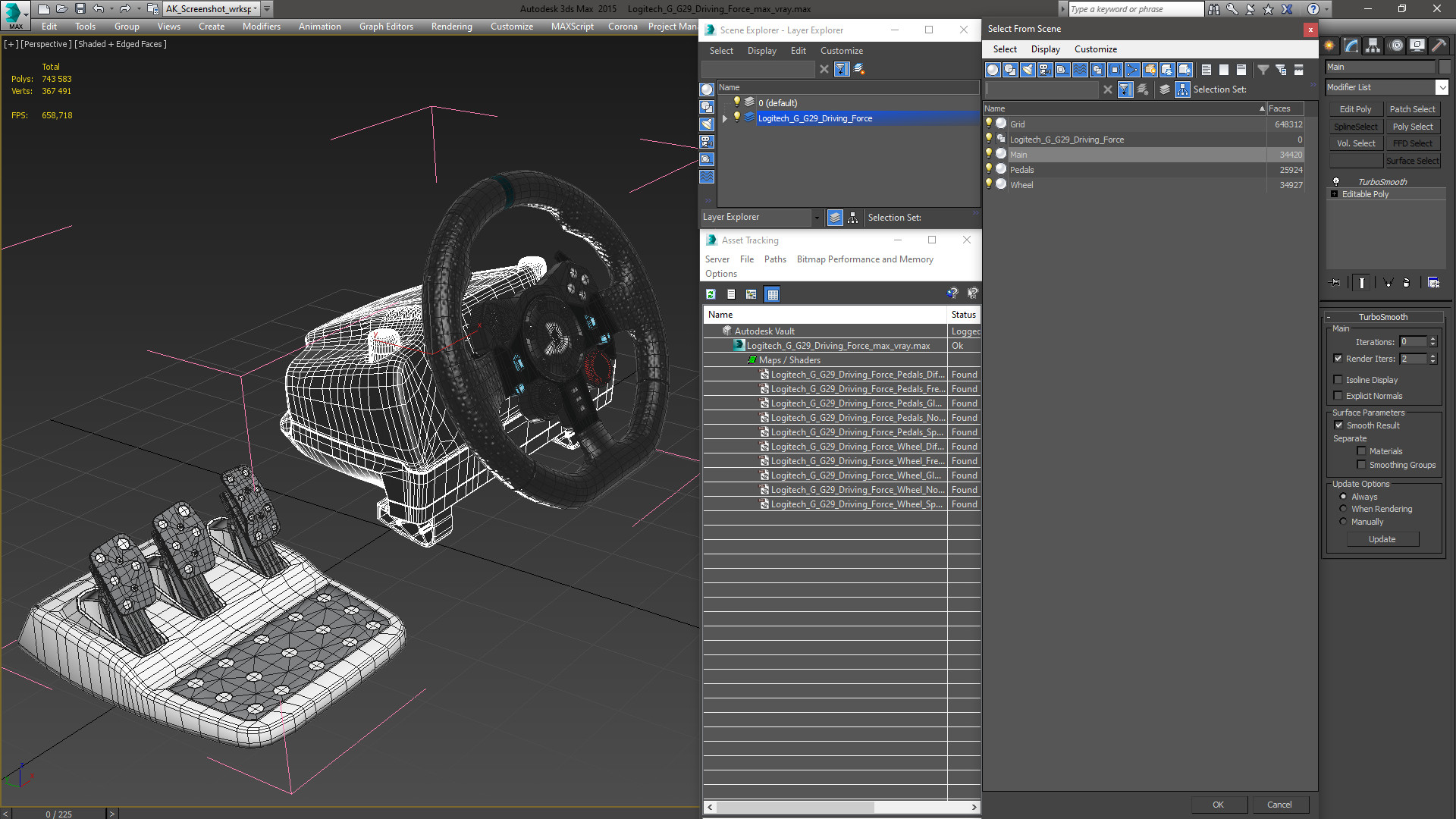
Task: Toggle Display Cameras filter in Select From Scene
Action: 1045,70
